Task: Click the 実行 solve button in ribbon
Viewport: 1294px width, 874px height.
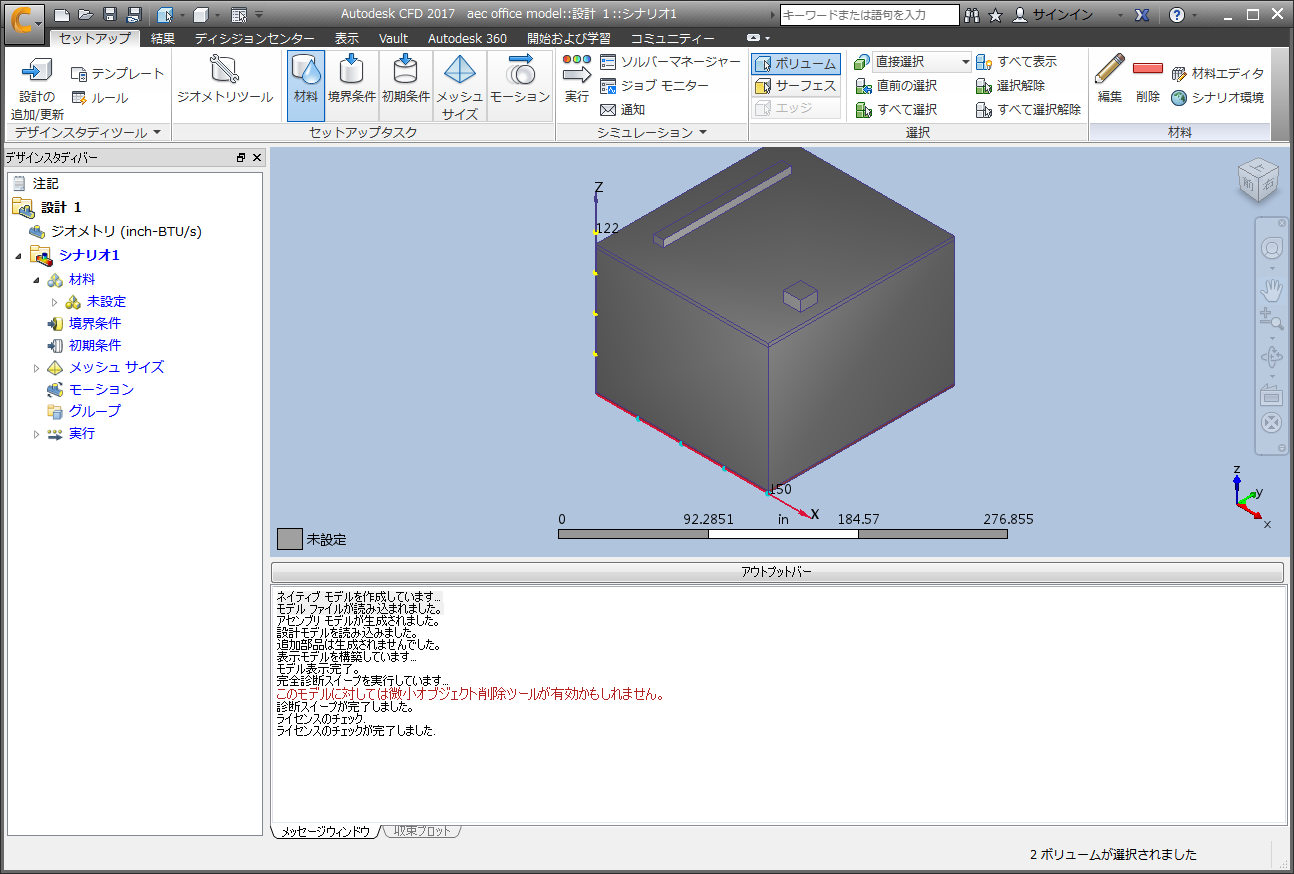Action: click(x=577, y=81)
